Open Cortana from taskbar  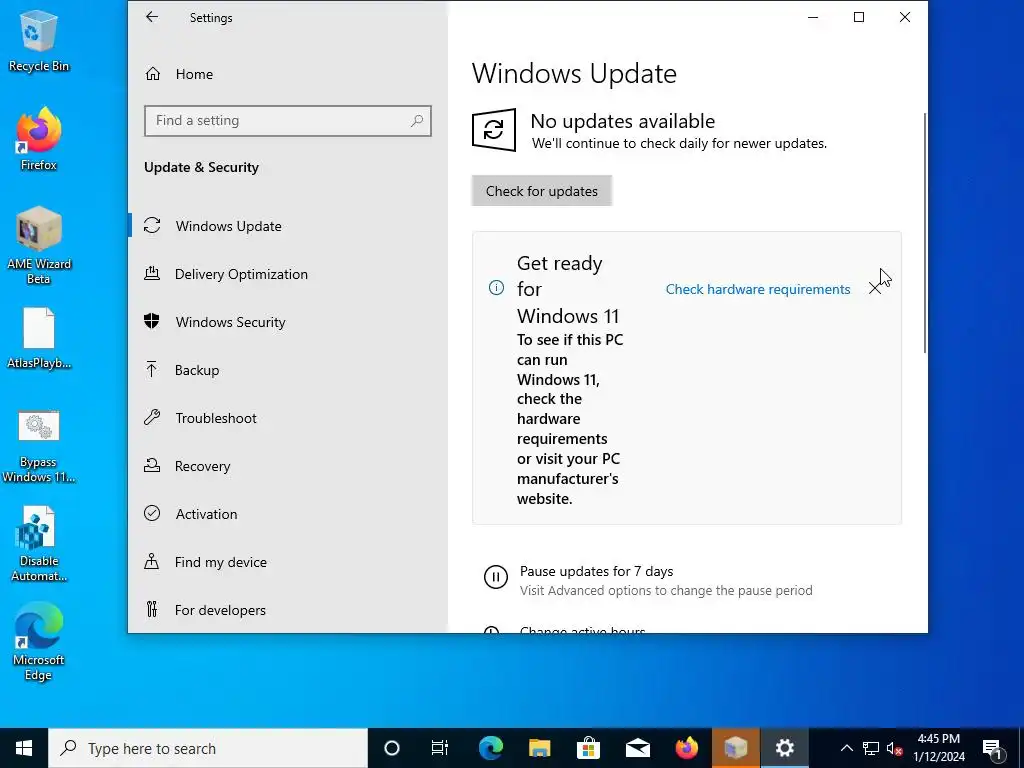click(392, 748)
